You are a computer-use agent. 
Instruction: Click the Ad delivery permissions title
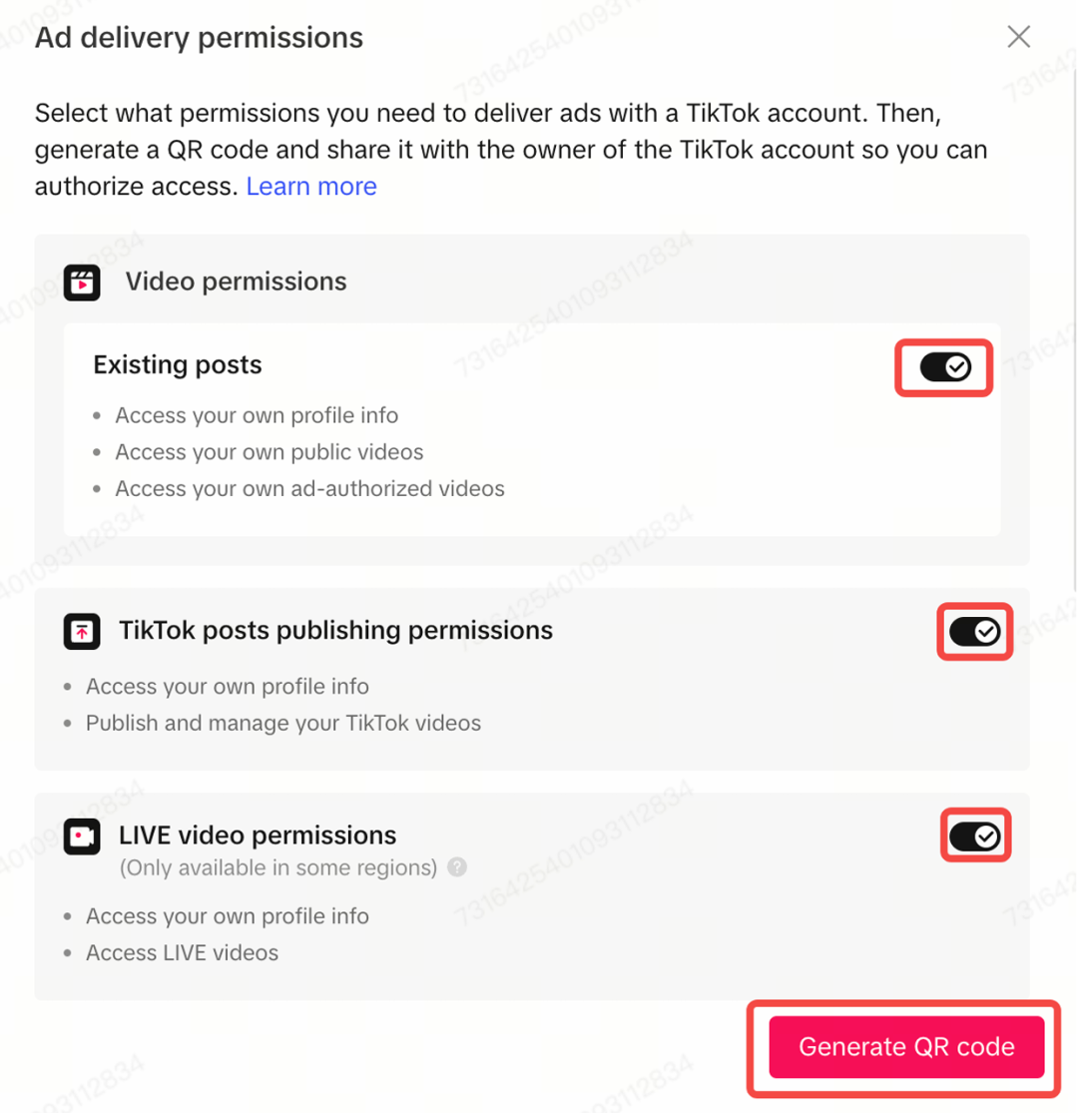click(x=200, y=38)
